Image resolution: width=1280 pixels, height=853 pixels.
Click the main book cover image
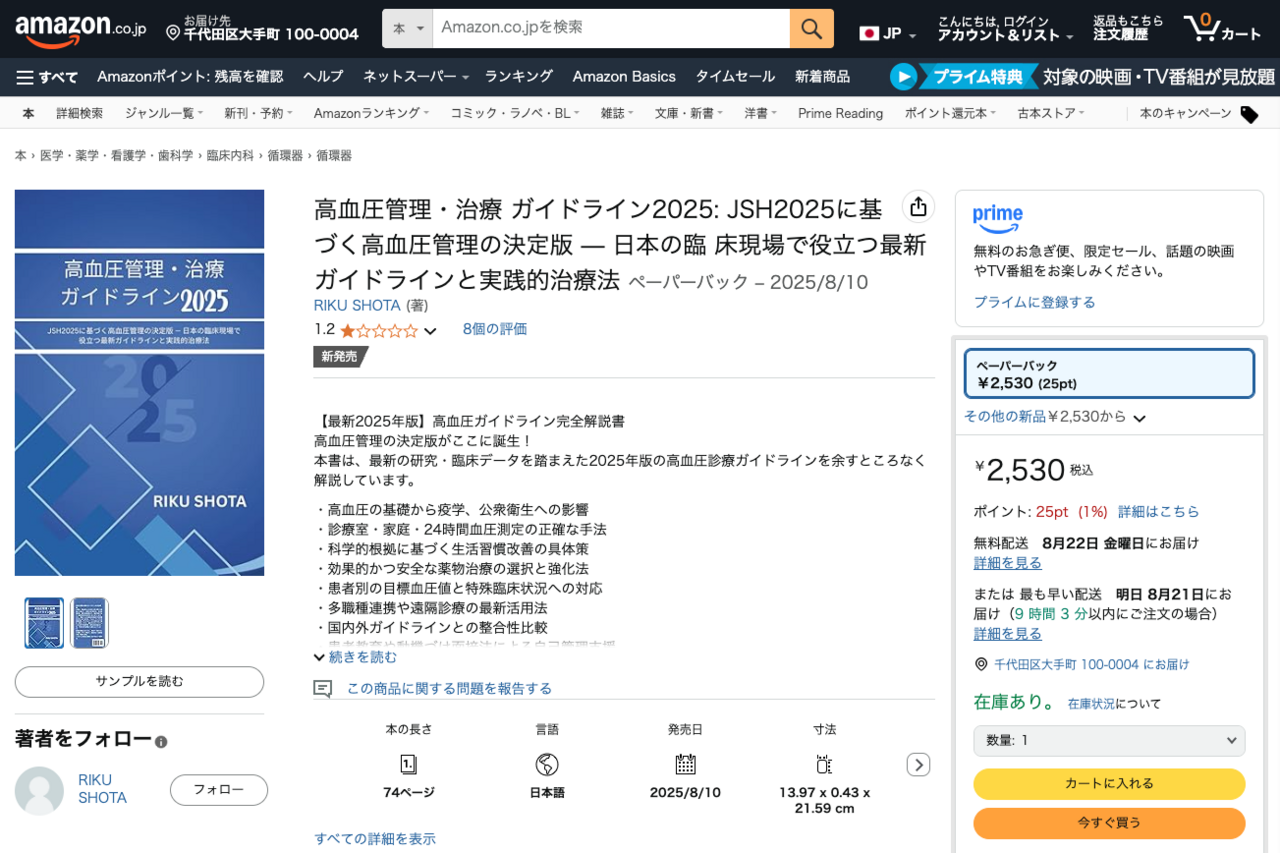[x=139, y=383]
